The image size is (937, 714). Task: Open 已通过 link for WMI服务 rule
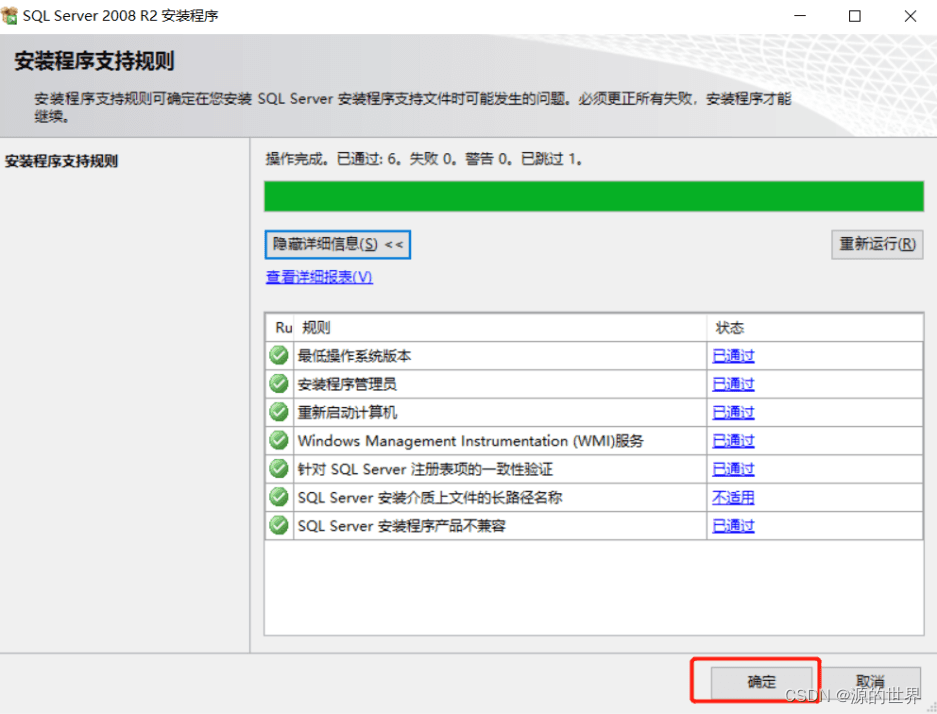[x=733, y=441]
